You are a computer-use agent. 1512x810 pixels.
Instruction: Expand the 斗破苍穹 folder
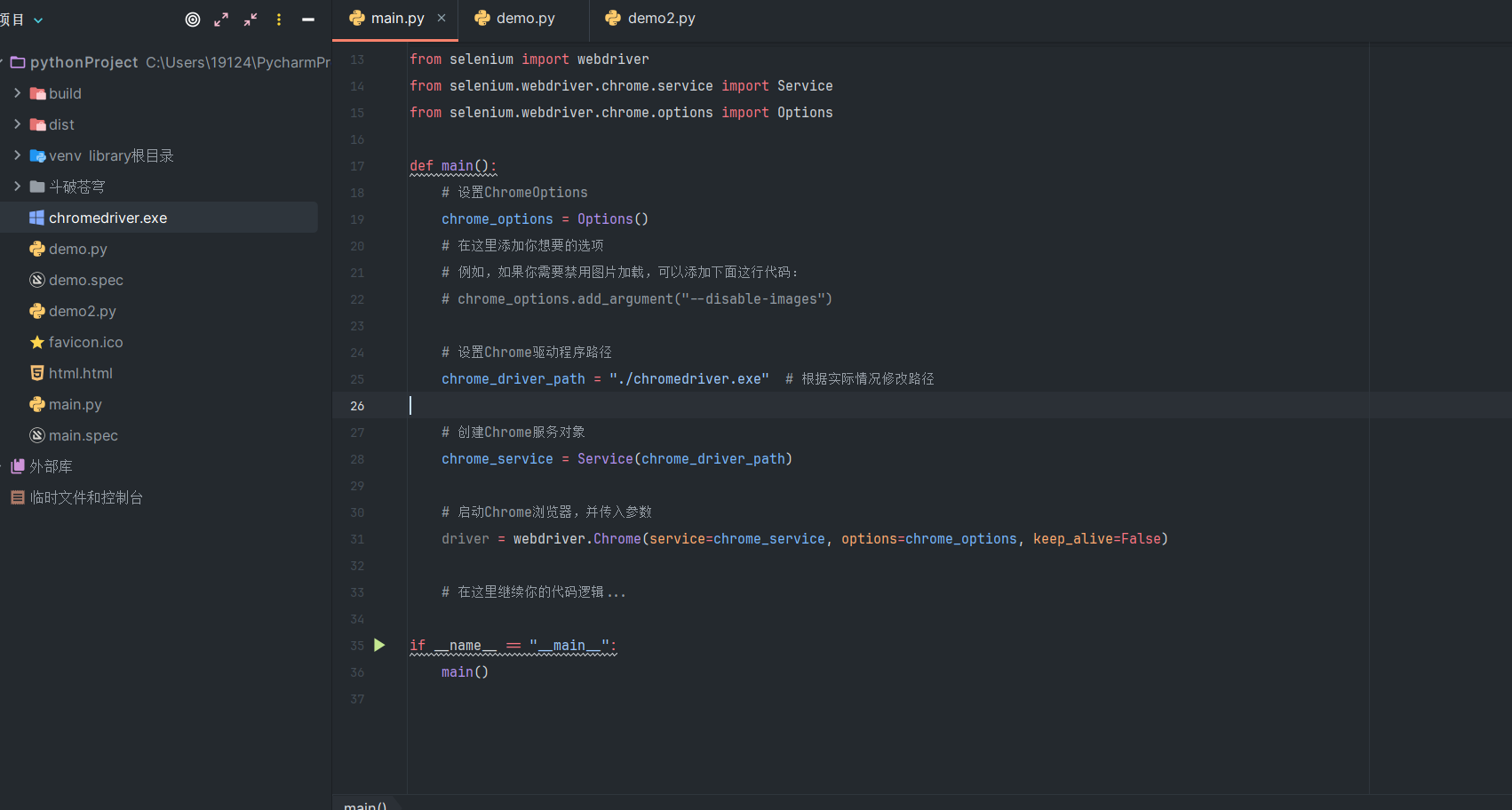click(x=17, y=187)
